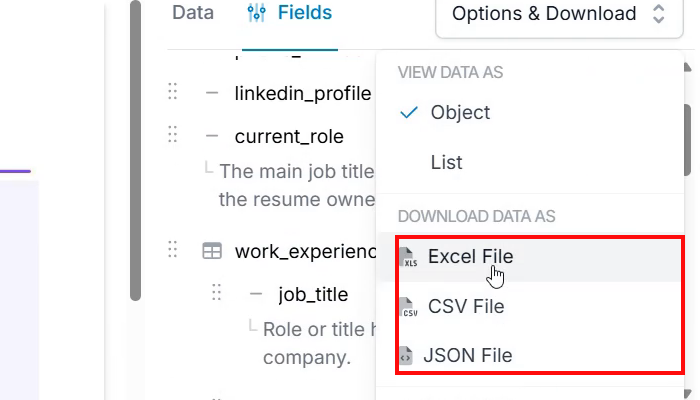Click the table icon beside work_experience
Image resolution: width=700 pixels, height=400 pixels.
(212, 251)
